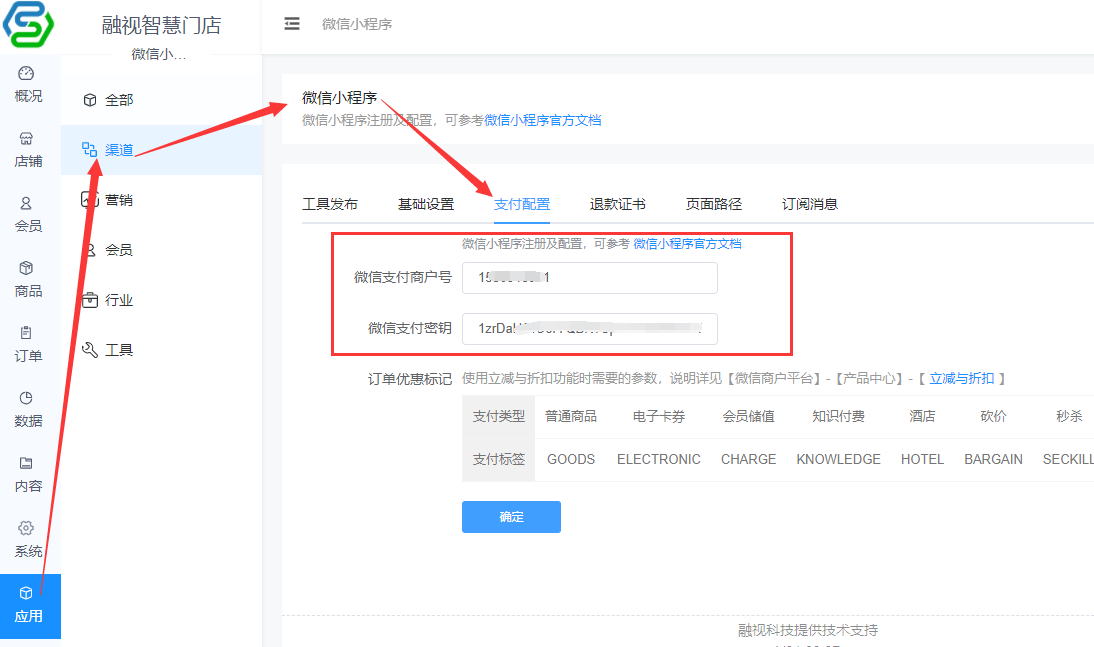Click the 确定 confirm button
1094x647 pixels.
coord(511,516)
